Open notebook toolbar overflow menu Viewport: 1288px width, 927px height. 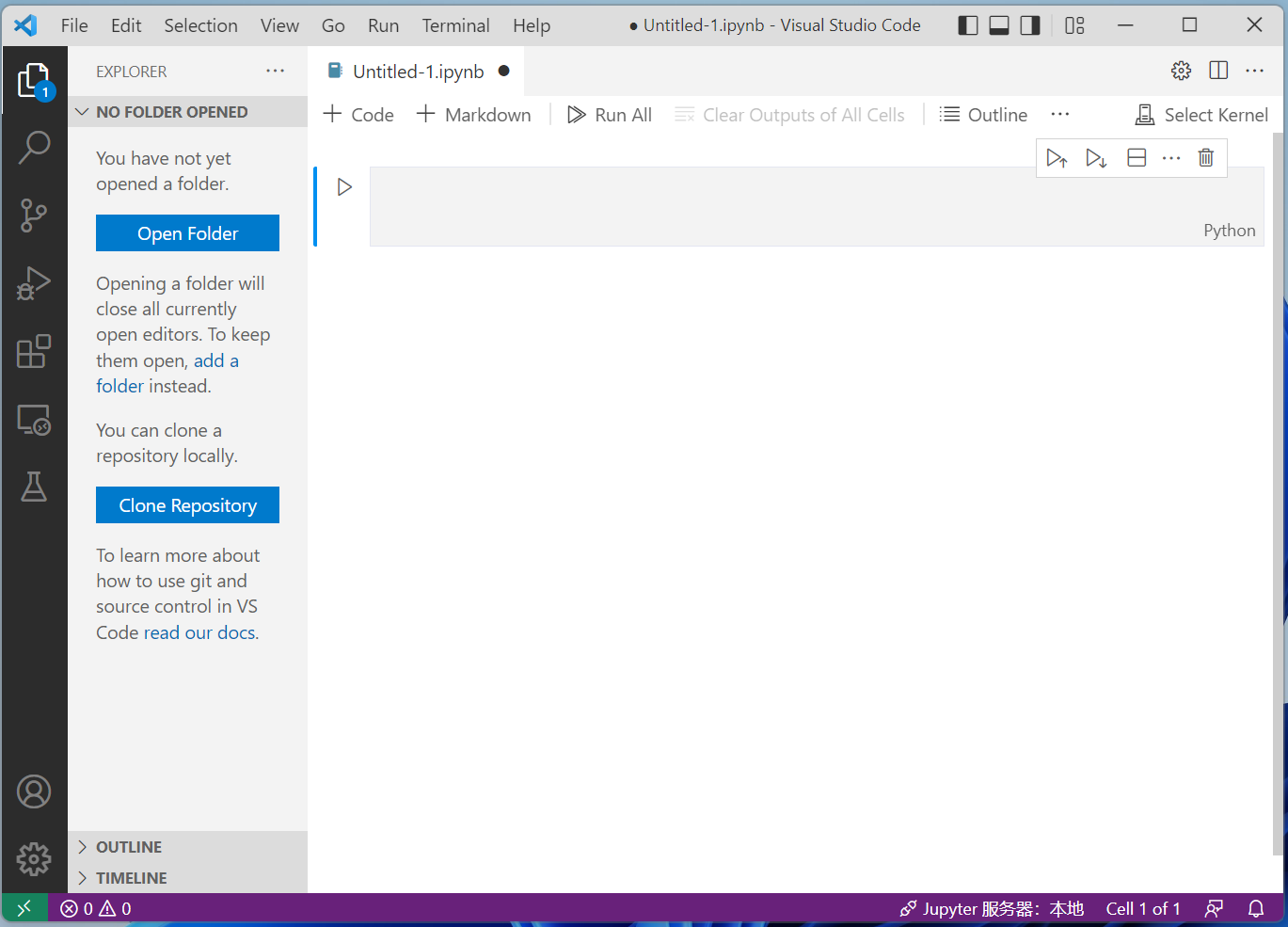click(x=1060, y=114)
